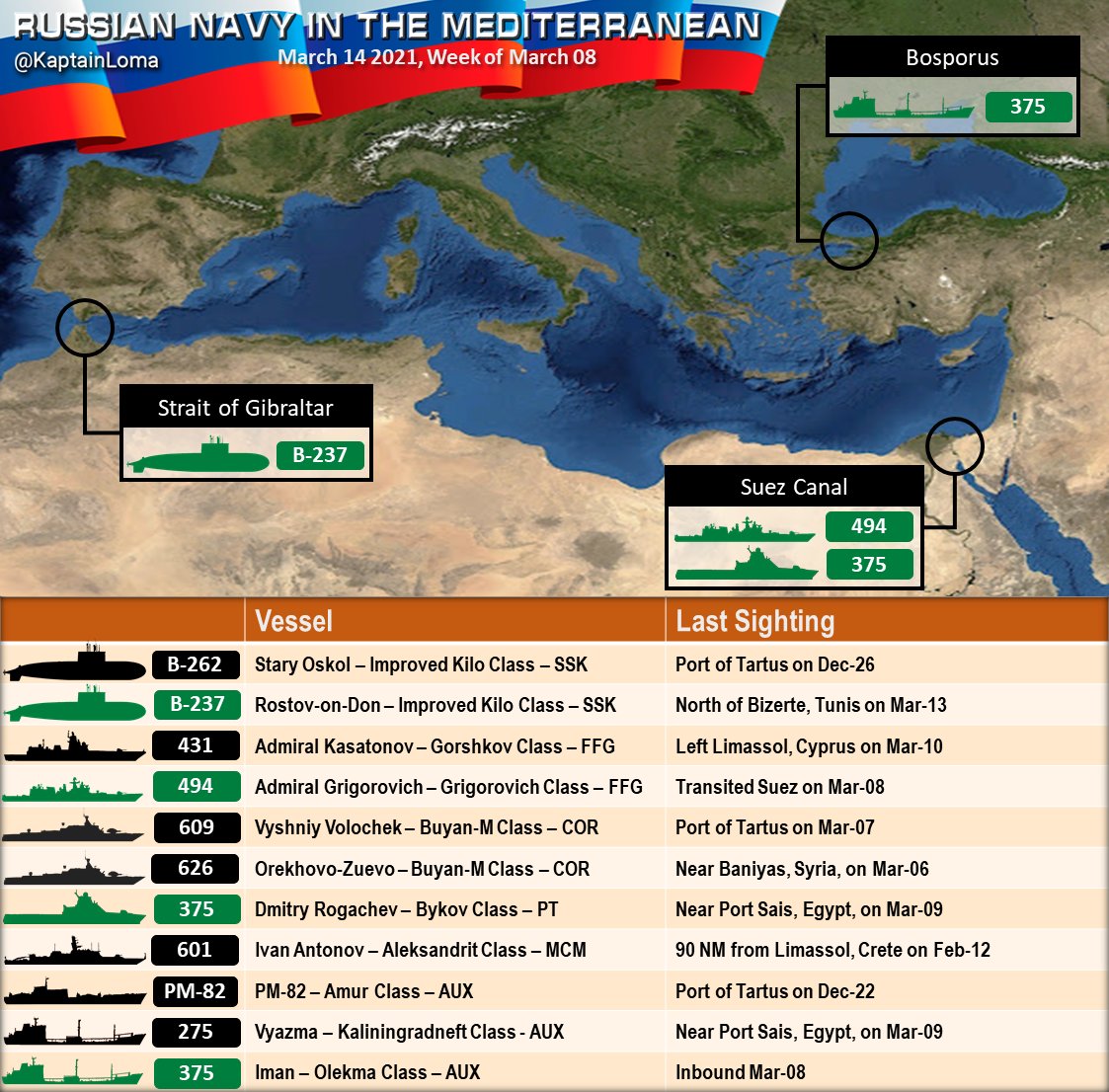The image size is (1109, 1092).
Task: Click the 375 badge in Dmitry Rogachev row
Action: 197,908
